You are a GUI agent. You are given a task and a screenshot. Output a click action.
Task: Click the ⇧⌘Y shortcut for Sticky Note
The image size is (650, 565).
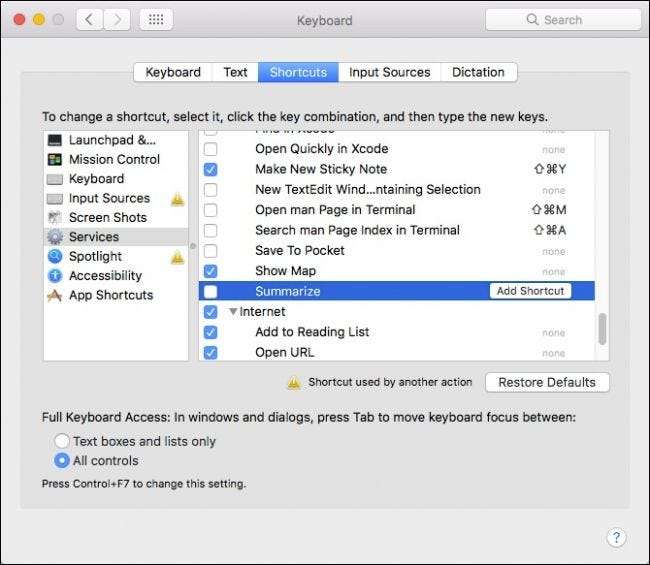550,169
